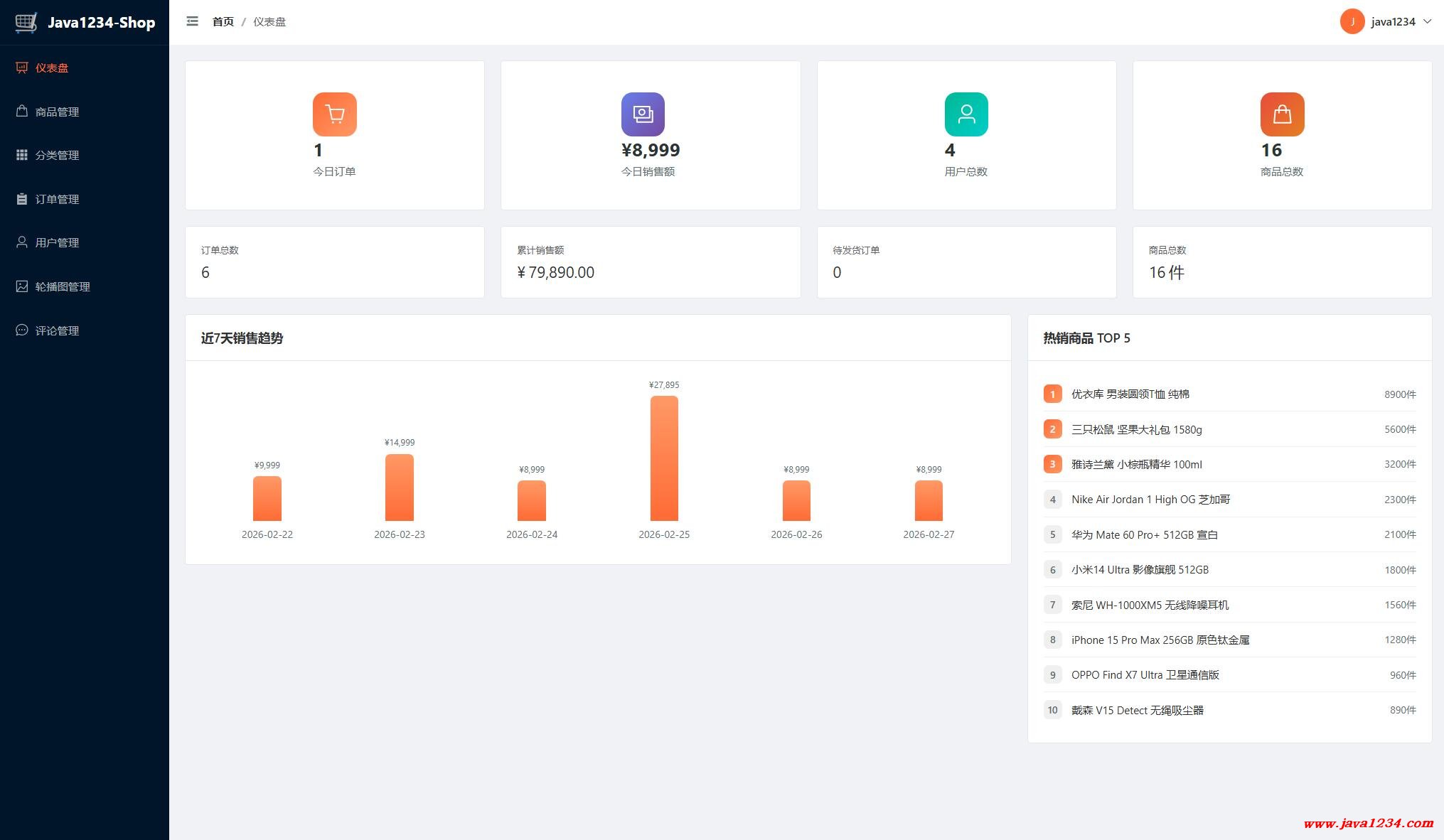Screen dimensions: 1444x840
Task: Open 仪表盘 in the sidebar menu
Action: pyautogui.click(x=52, y=68)
